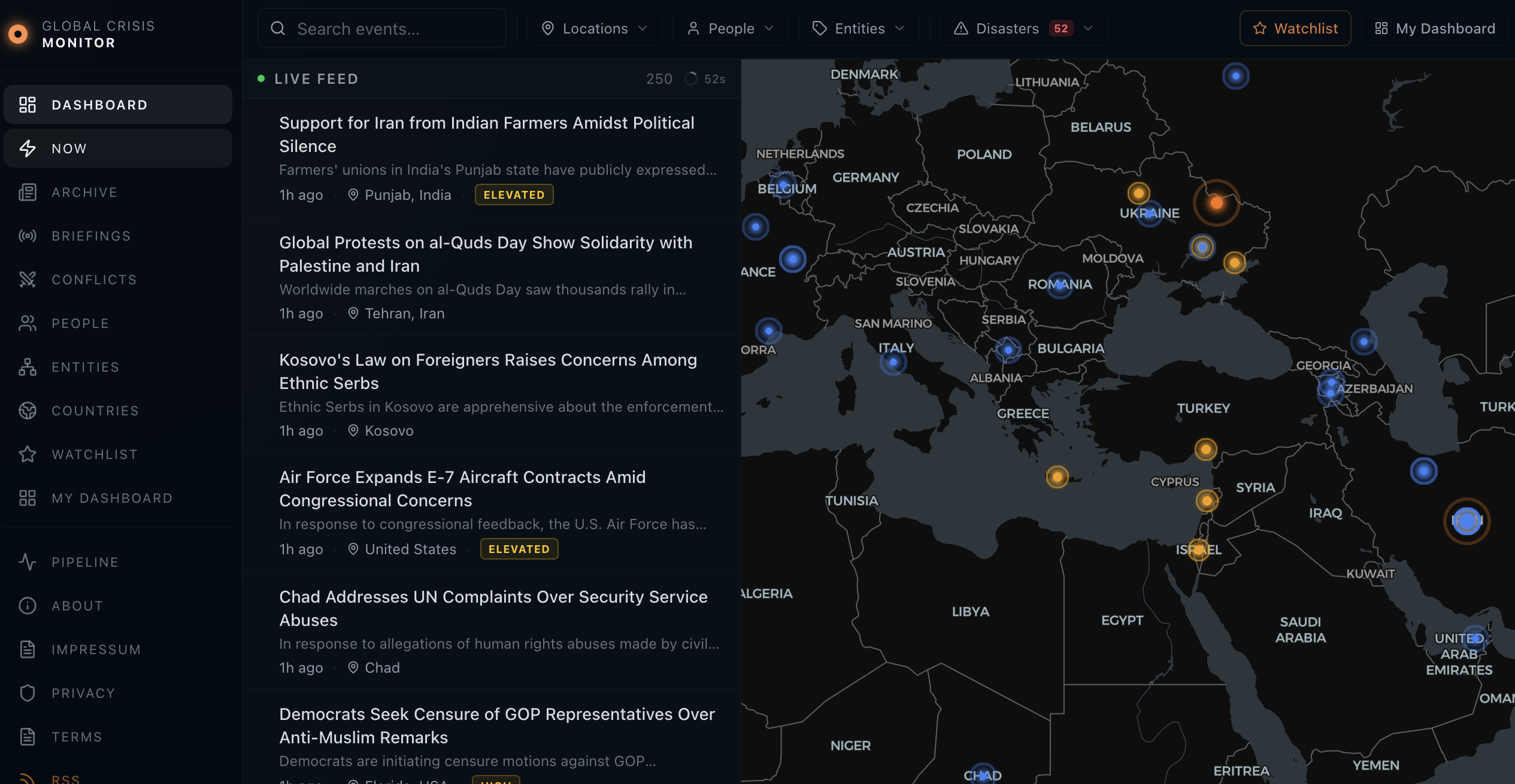The width and height of the screenshot is (1515, 784).
Task: Click the orange alert marker near Ukraine
Action: (1217, 204)
